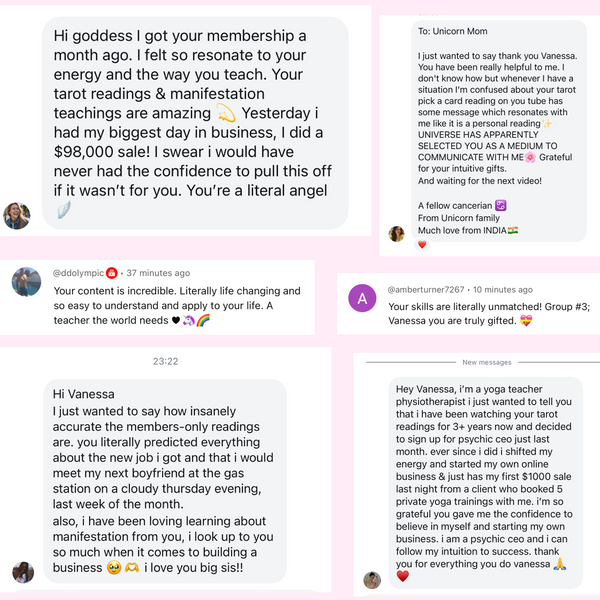Image resolution: width=600 pixels, height=600 pixels.
Task: Click the 23:22 timestamp above Hi Vanessa message
Action: coord(166,361)
